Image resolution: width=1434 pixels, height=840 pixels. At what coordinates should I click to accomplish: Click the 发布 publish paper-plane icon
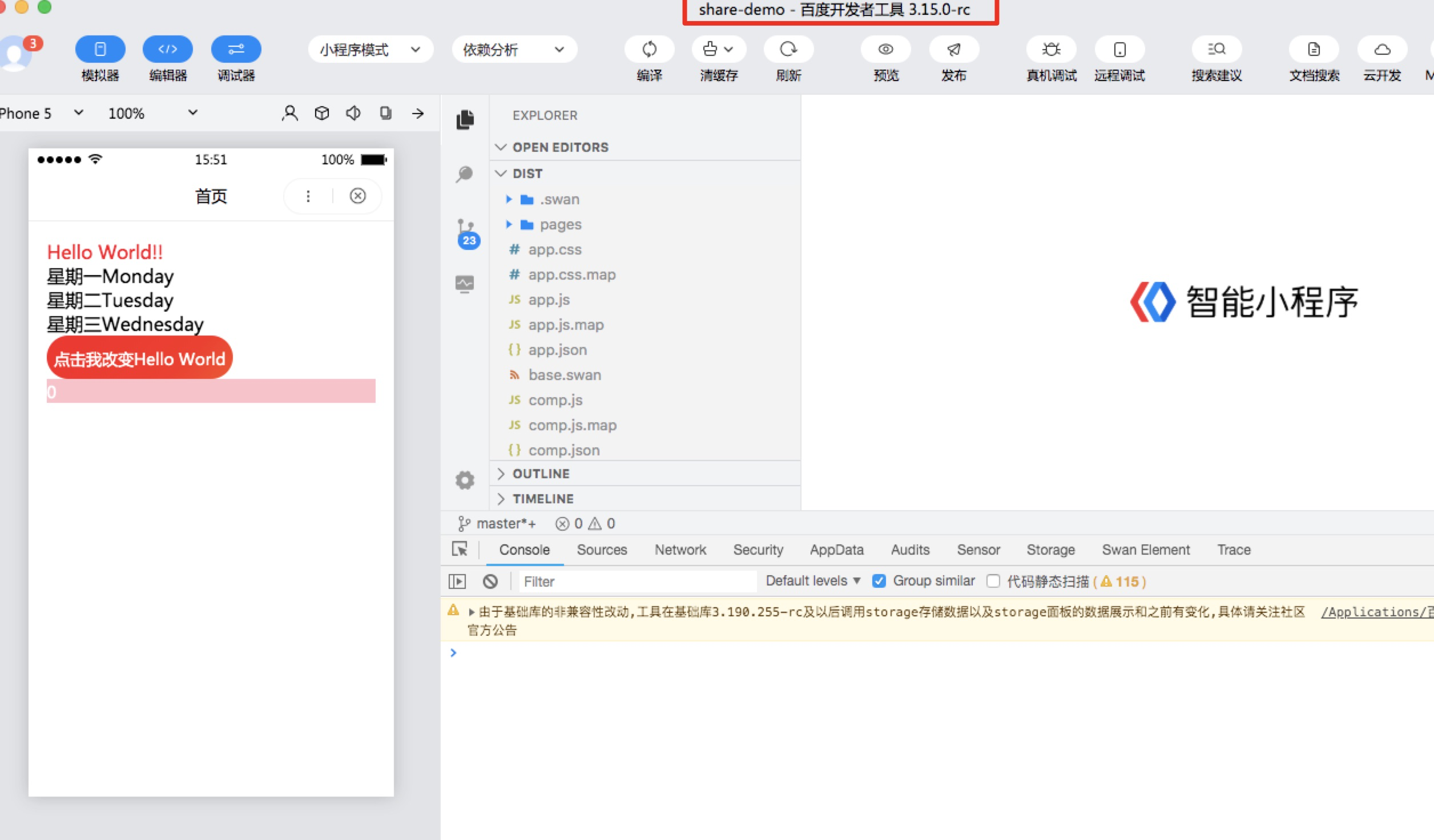[x=954, y=49]
